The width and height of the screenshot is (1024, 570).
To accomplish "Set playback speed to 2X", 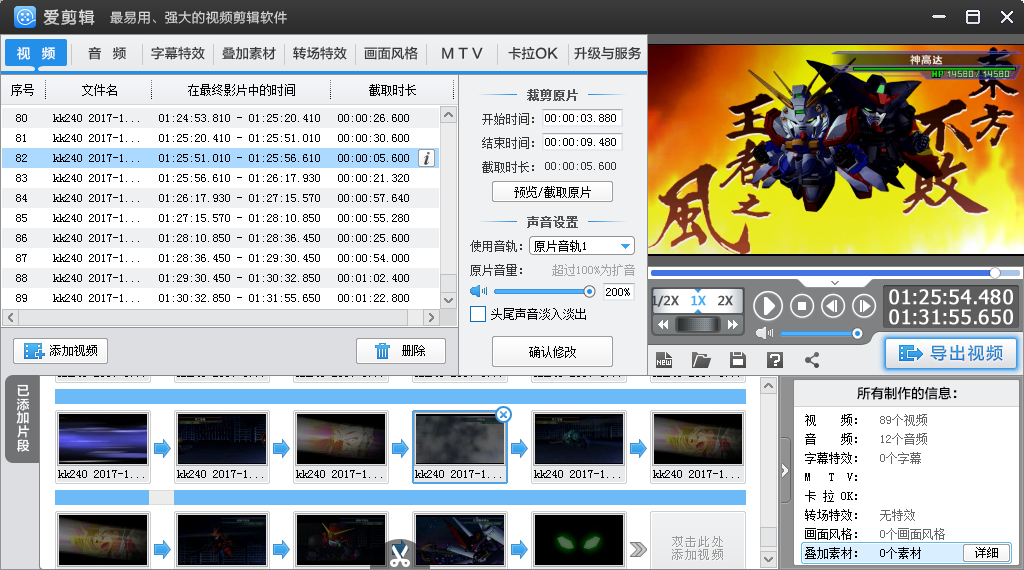I will pyautogui.click(x=725, y=300).
